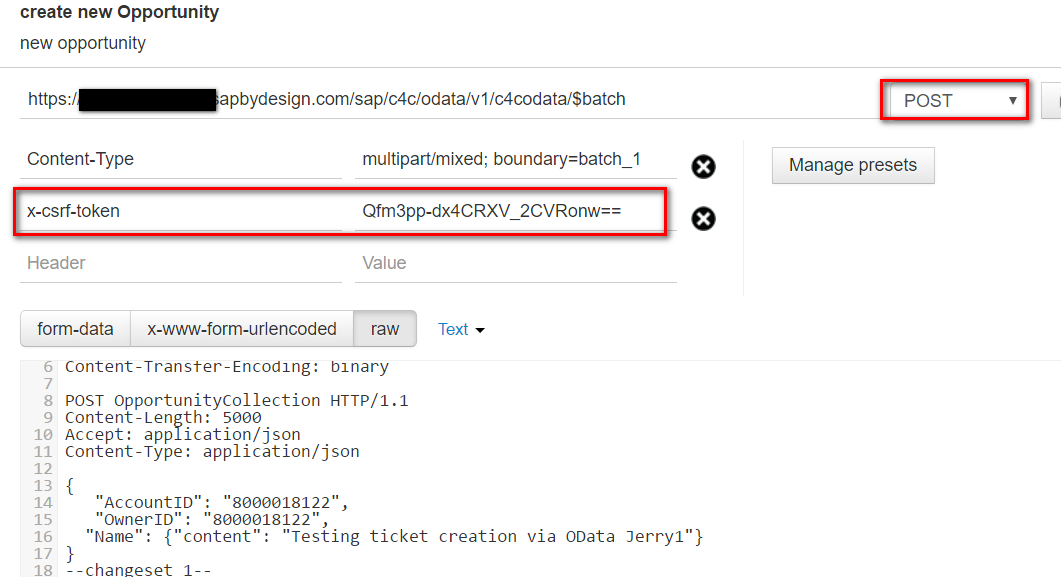Click the partially visible send button on right

point(1053,100)
